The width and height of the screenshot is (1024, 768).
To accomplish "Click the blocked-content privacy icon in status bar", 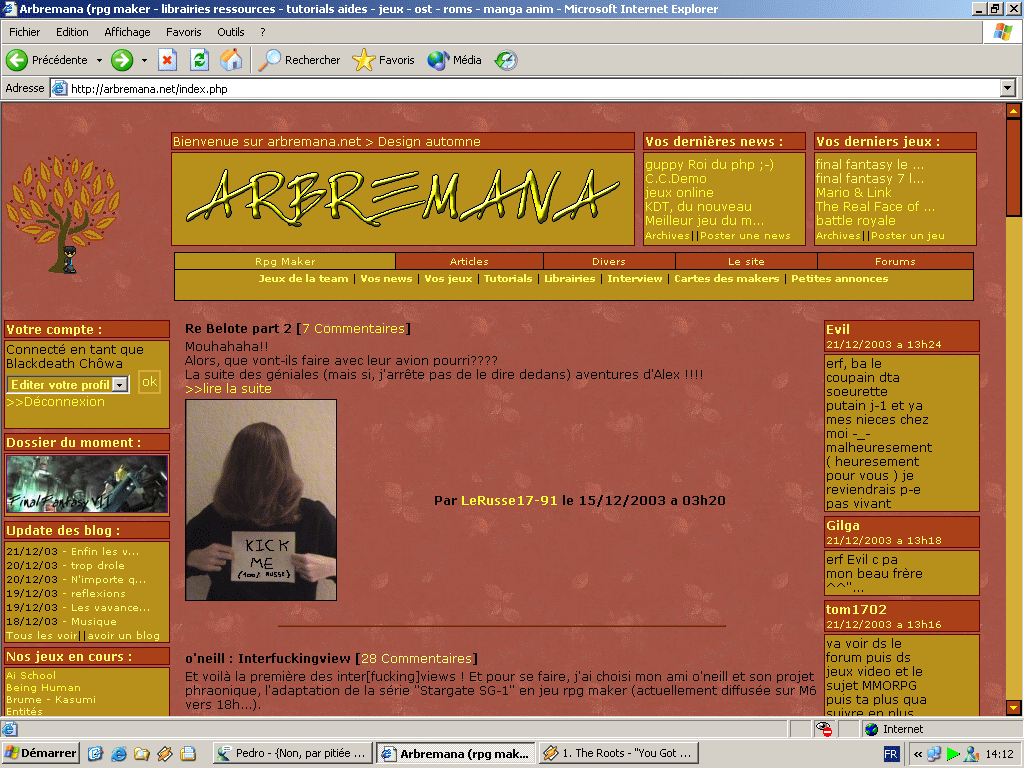I will (824, 729).
